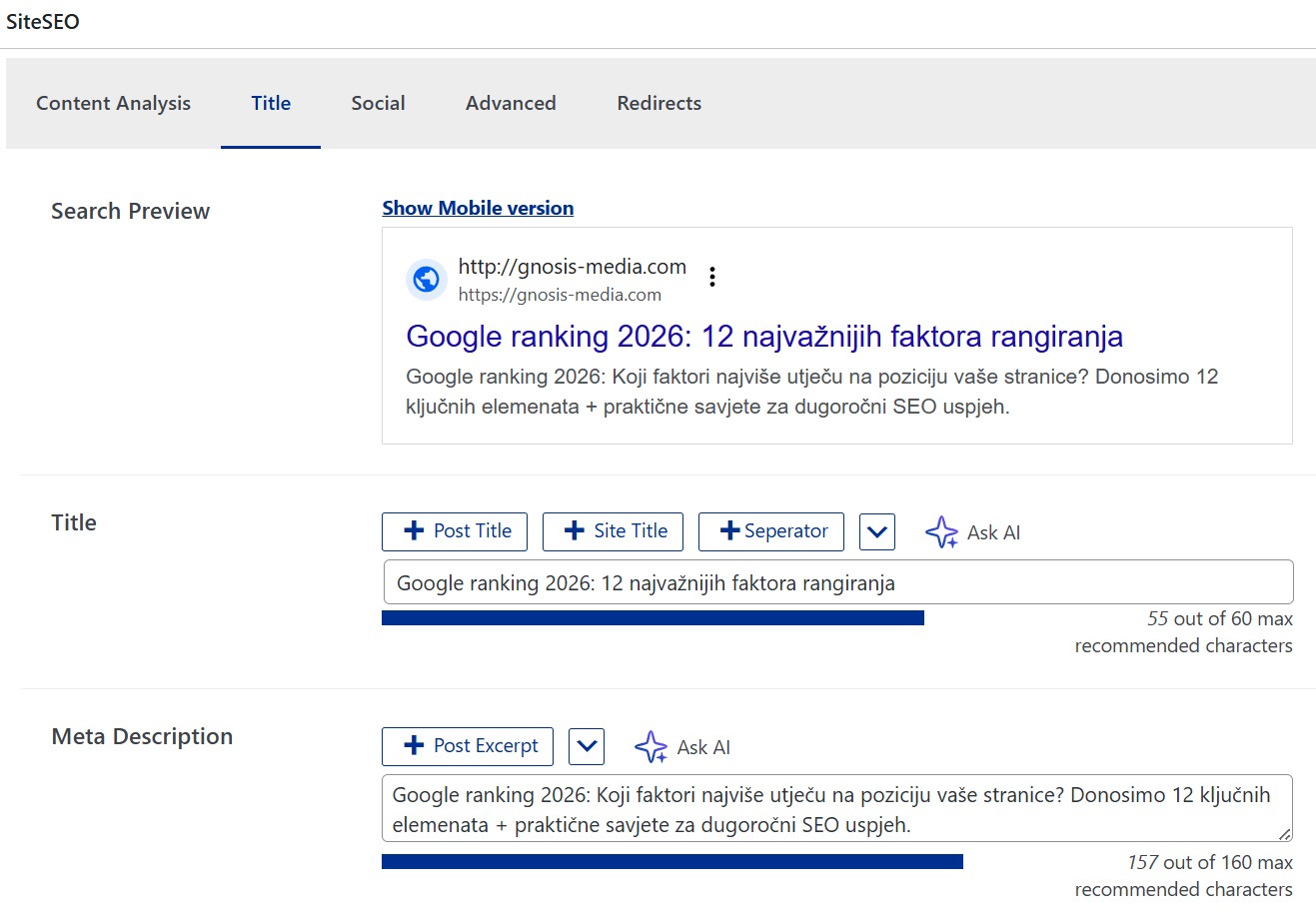Click the plus icon on Post Title button
Image resolution: width=1316 pixels, height=922 pixels.
tap(413, 530)
